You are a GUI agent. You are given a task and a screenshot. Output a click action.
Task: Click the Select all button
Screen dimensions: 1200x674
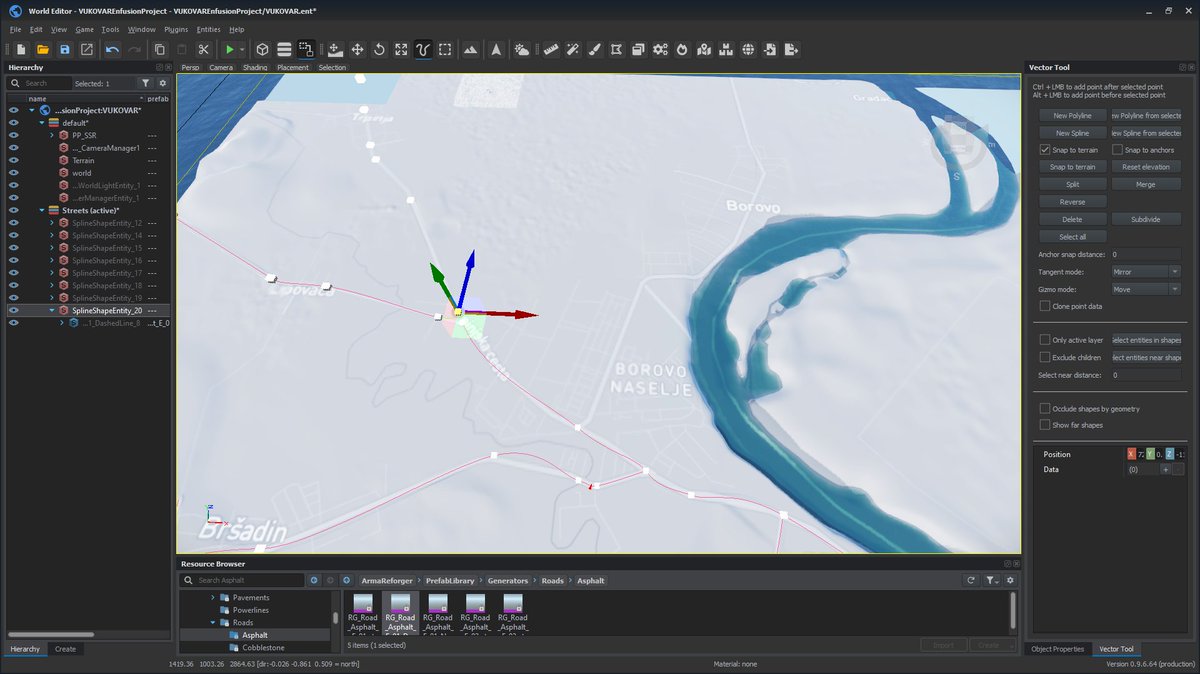[1072, 237]
